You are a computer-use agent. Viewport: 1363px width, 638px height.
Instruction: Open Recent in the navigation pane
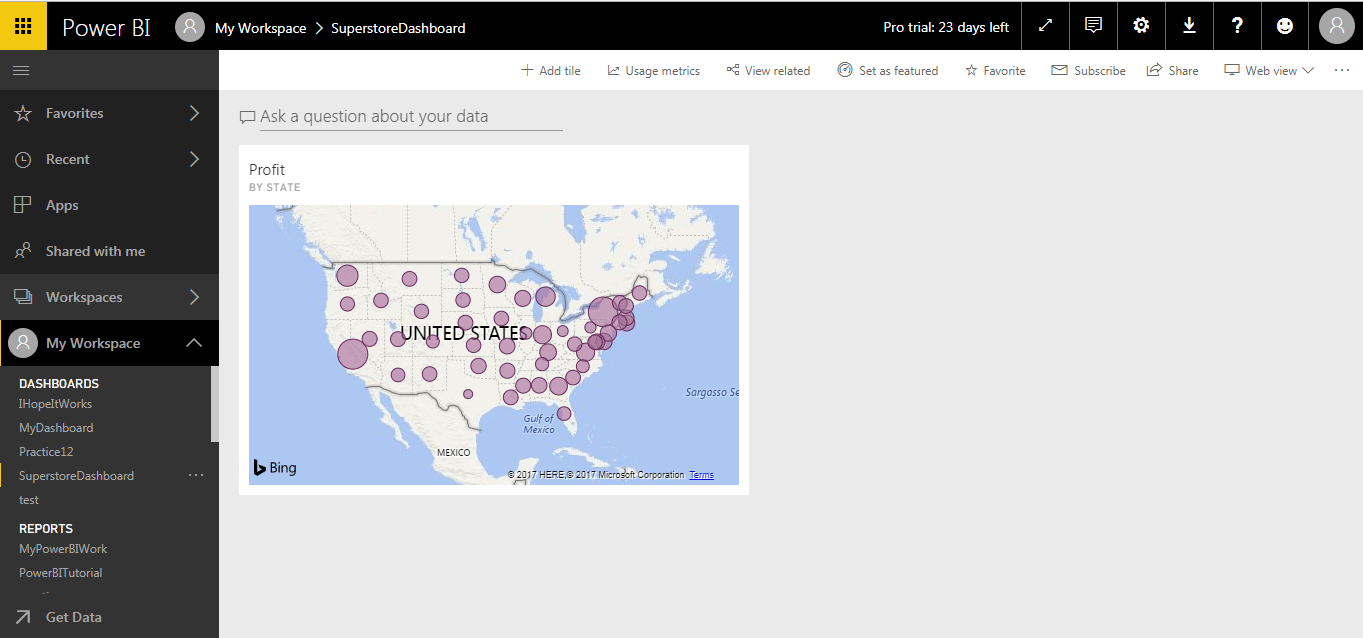click(x=109, y=160)
